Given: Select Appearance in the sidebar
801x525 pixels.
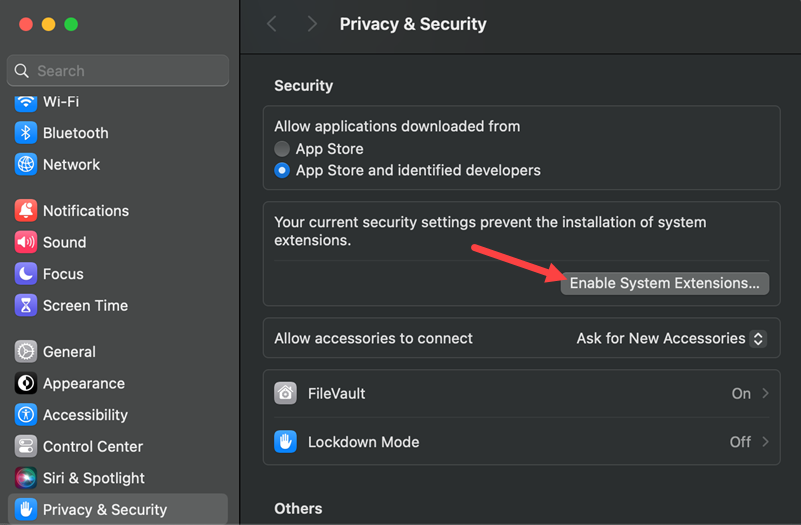Looking at the screenshot, I should 83,384.
